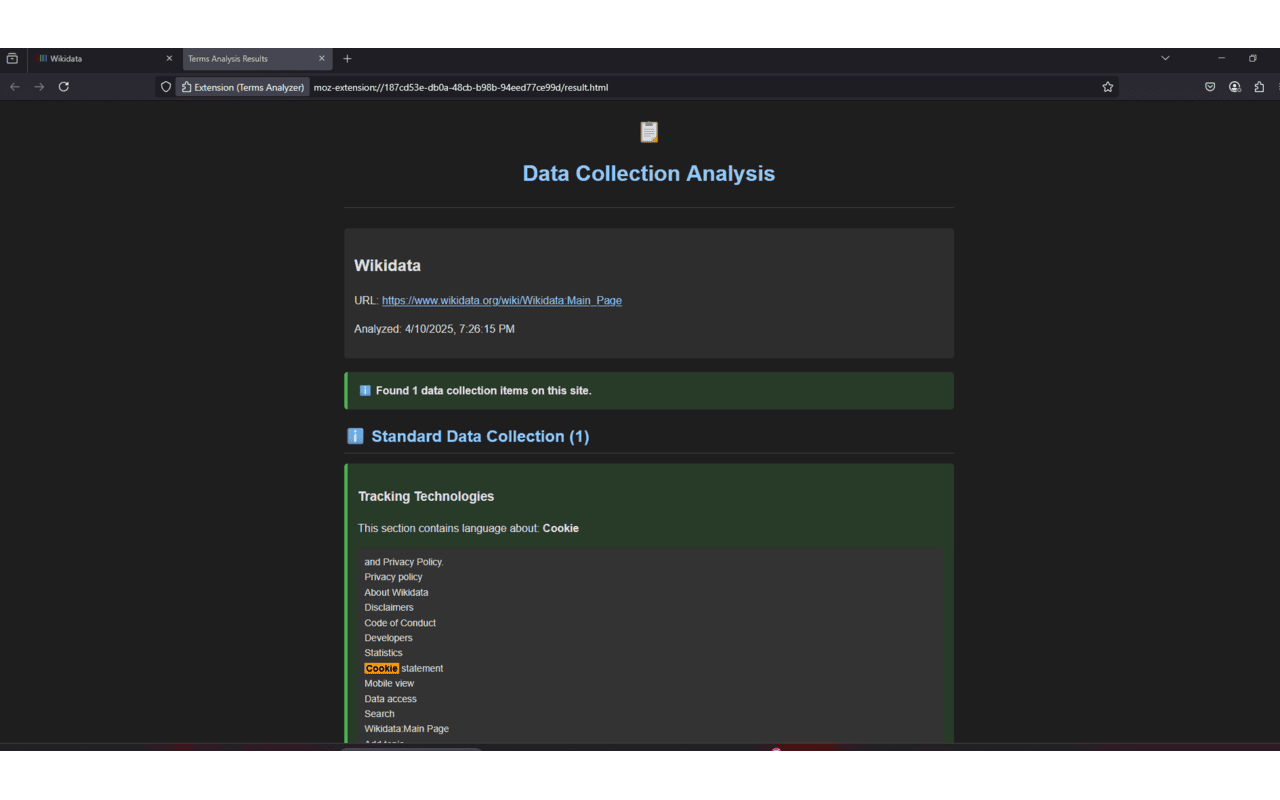Click the 'Privacy policy' line
Screen dimensions: 1280x800
393,577
